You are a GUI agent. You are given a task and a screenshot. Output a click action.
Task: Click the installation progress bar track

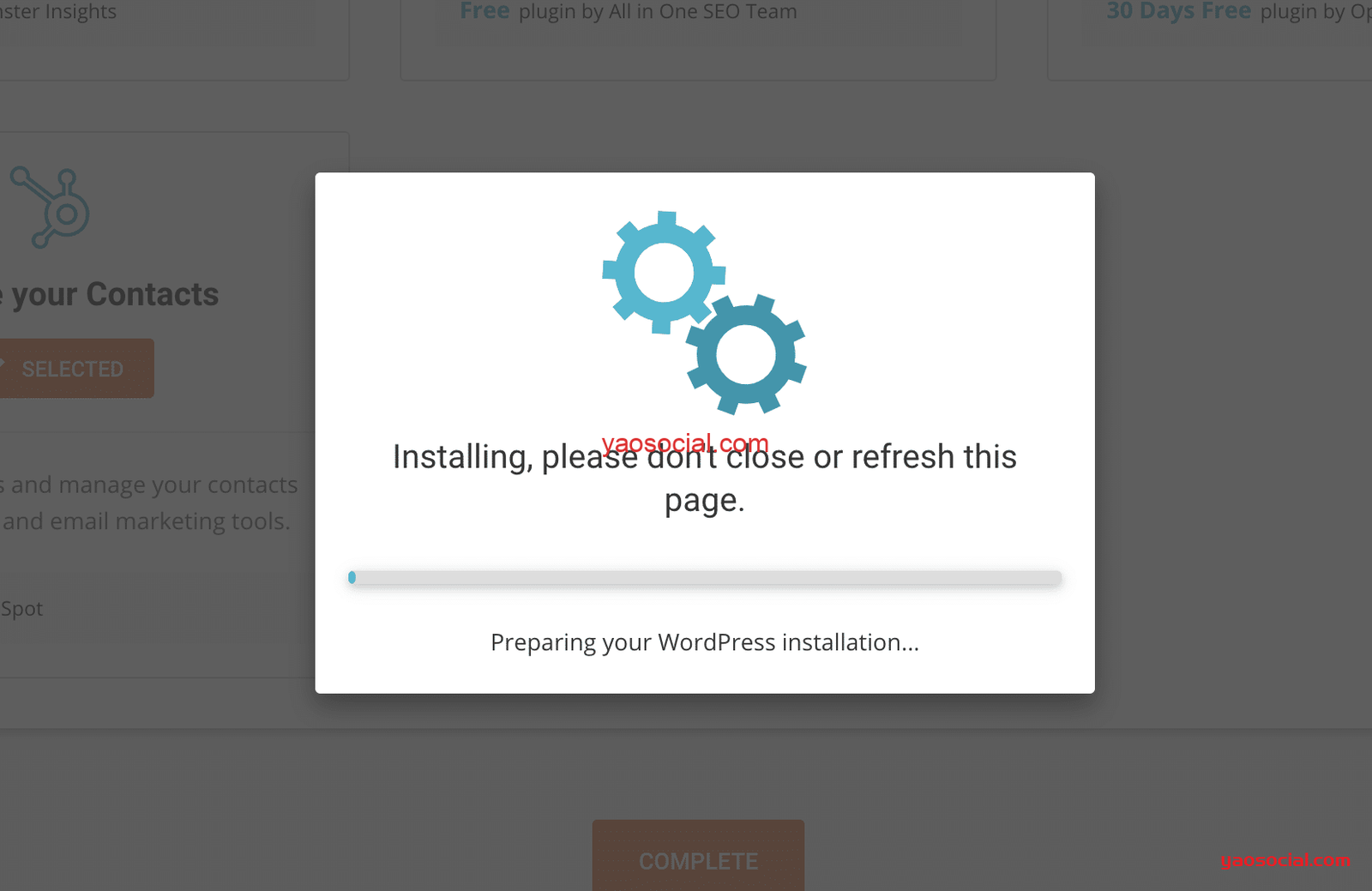click(705, 578)
